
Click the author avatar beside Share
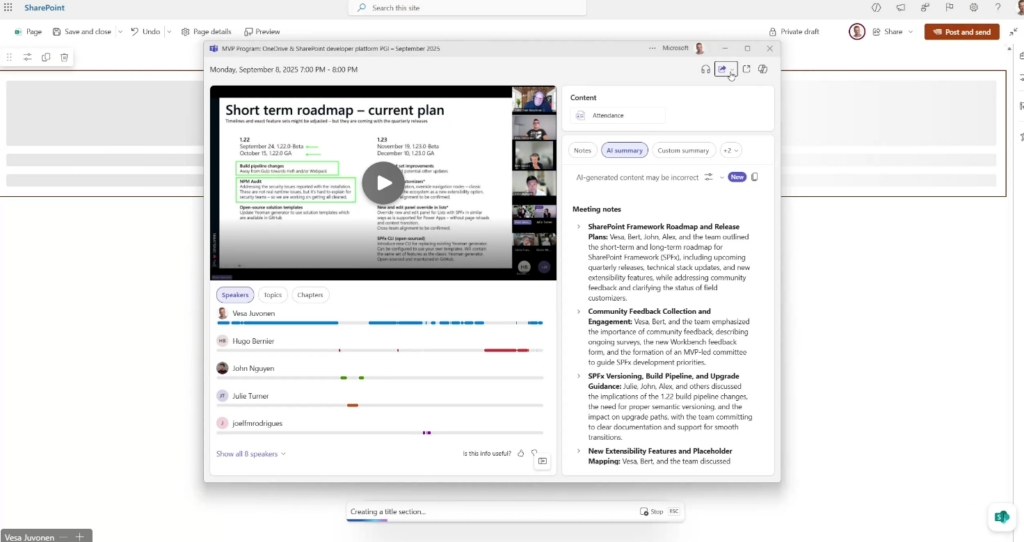point(857,31)
